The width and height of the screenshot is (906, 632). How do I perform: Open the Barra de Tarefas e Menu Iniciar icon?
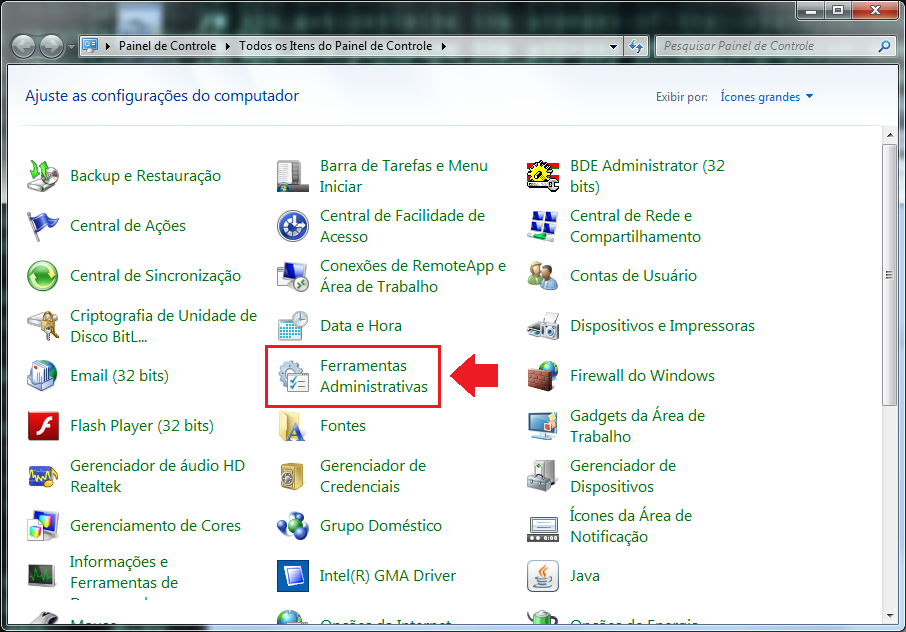[x=293, y=176]
